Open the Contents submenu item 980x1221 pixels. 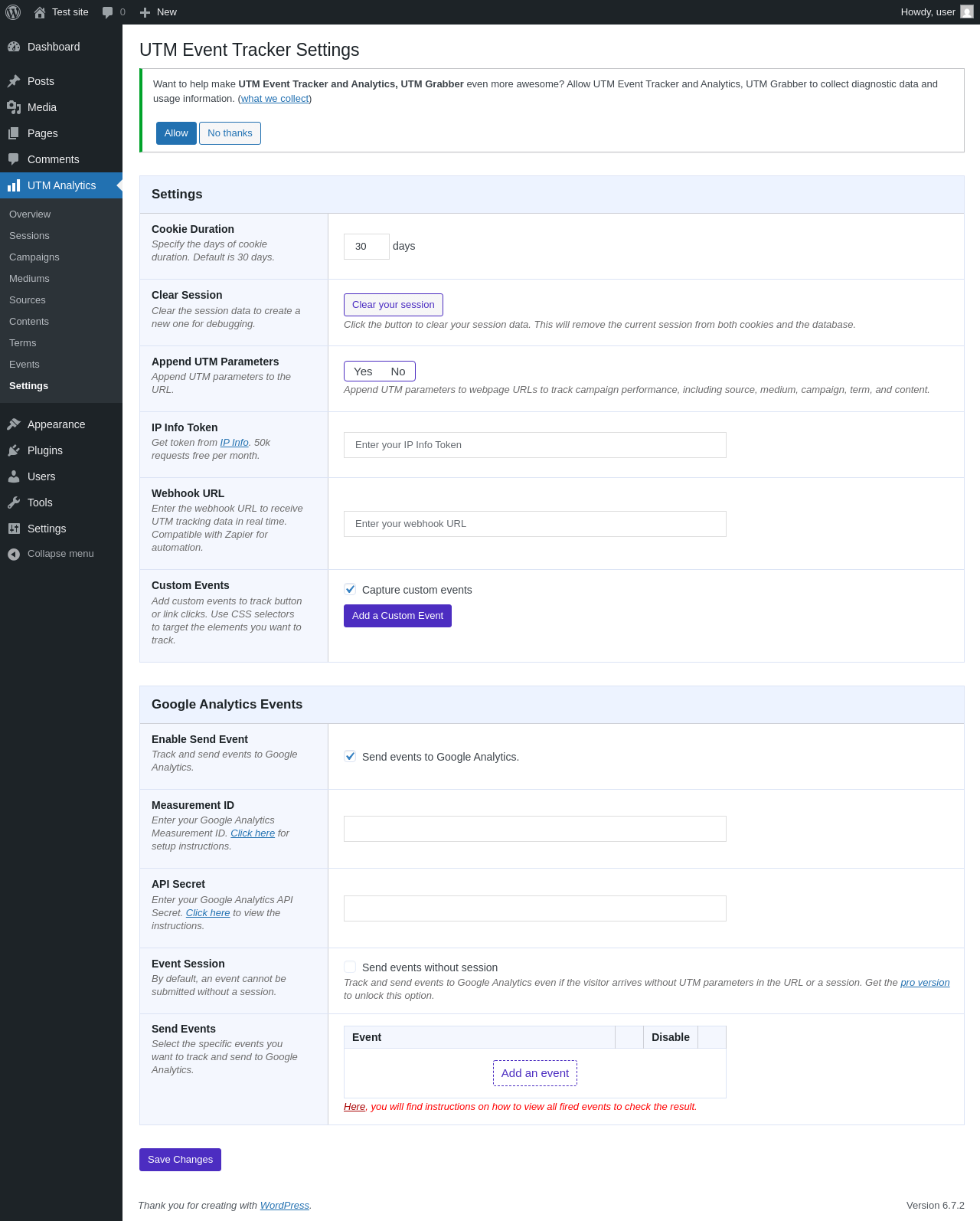[29, 322]
